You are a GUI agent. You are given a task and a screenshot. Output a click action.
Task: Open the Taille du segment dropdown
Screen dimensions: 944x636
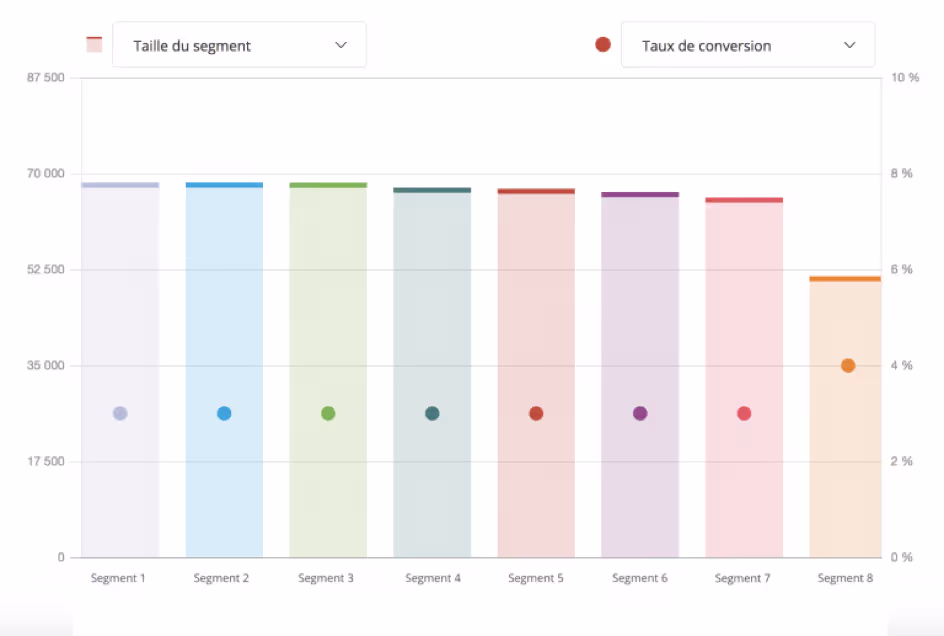(239, 44)
